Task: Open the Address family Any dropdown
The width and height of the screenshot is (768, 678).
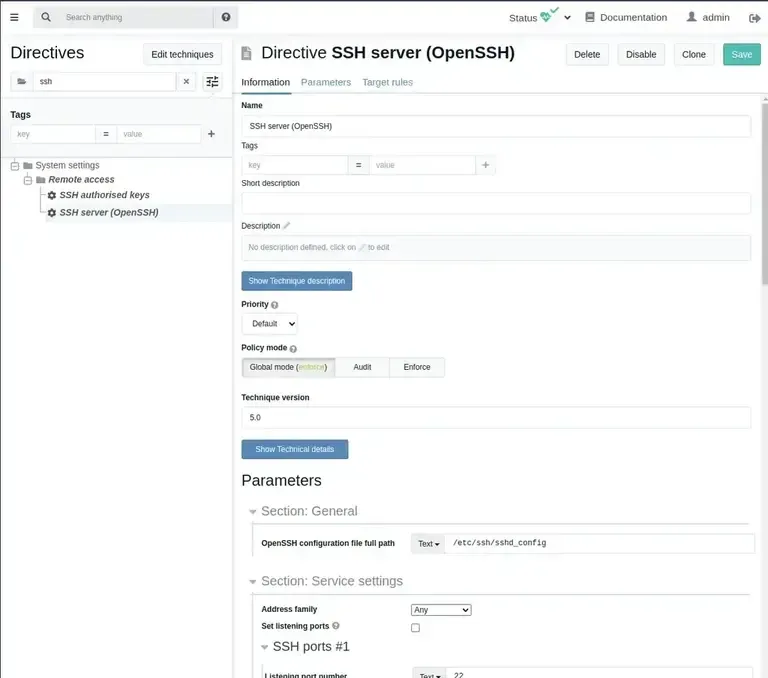Action: tap(441, 610)
